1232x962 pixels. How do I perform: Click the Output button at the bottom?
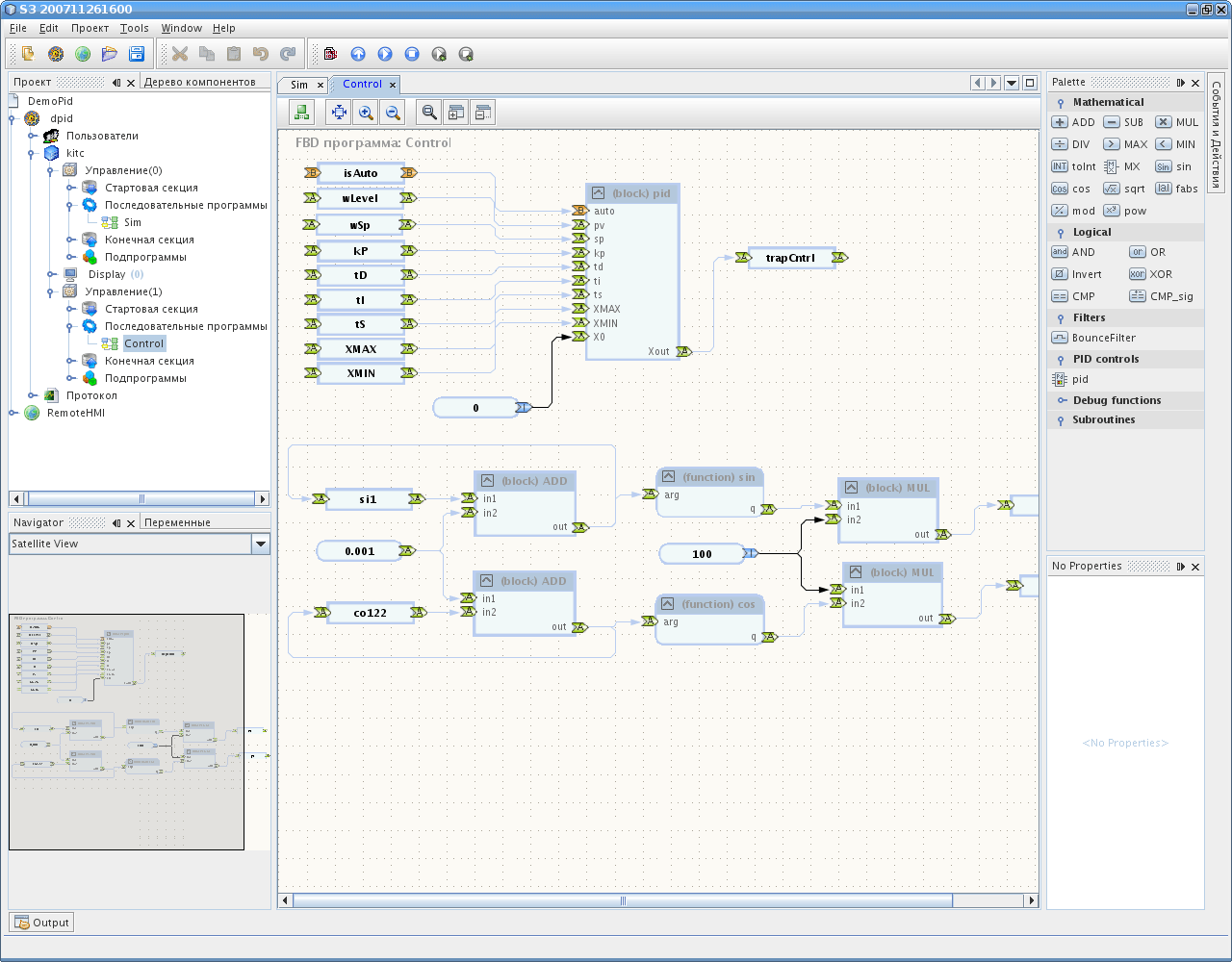click(x=42, y=923)
